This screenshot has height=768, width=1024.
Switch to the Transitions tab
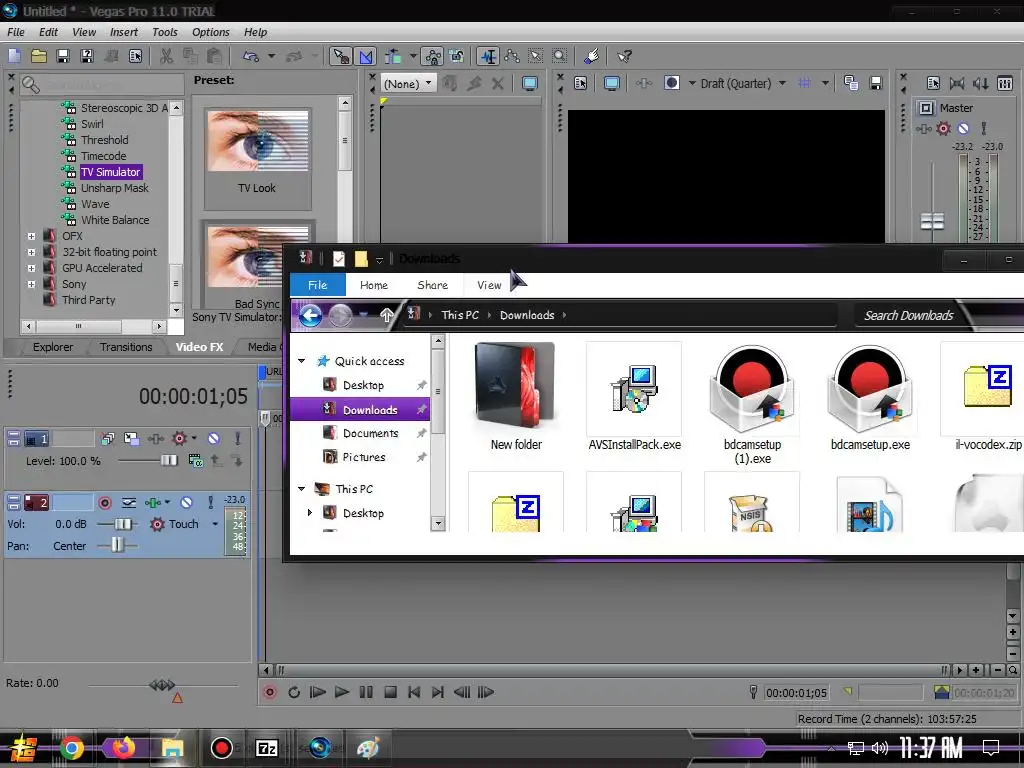pyautogui.click(x=126, y=347)
